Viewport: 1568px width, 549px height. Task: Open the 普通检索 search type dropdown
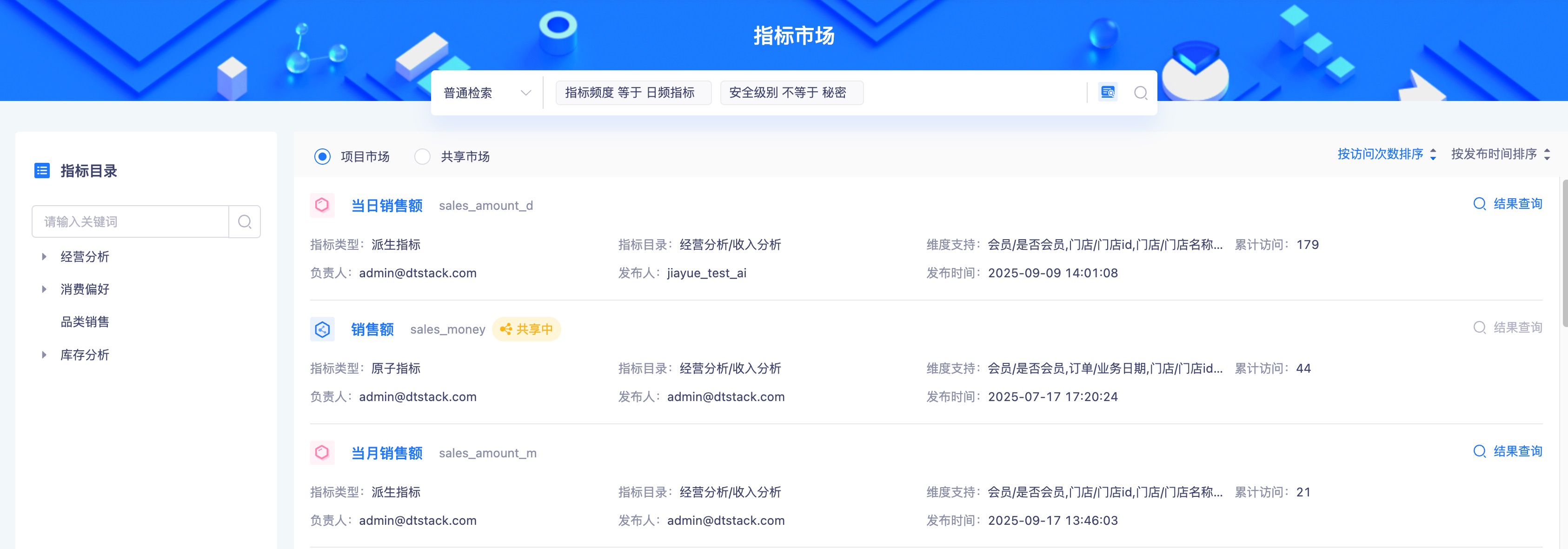[x=487, y=93]
